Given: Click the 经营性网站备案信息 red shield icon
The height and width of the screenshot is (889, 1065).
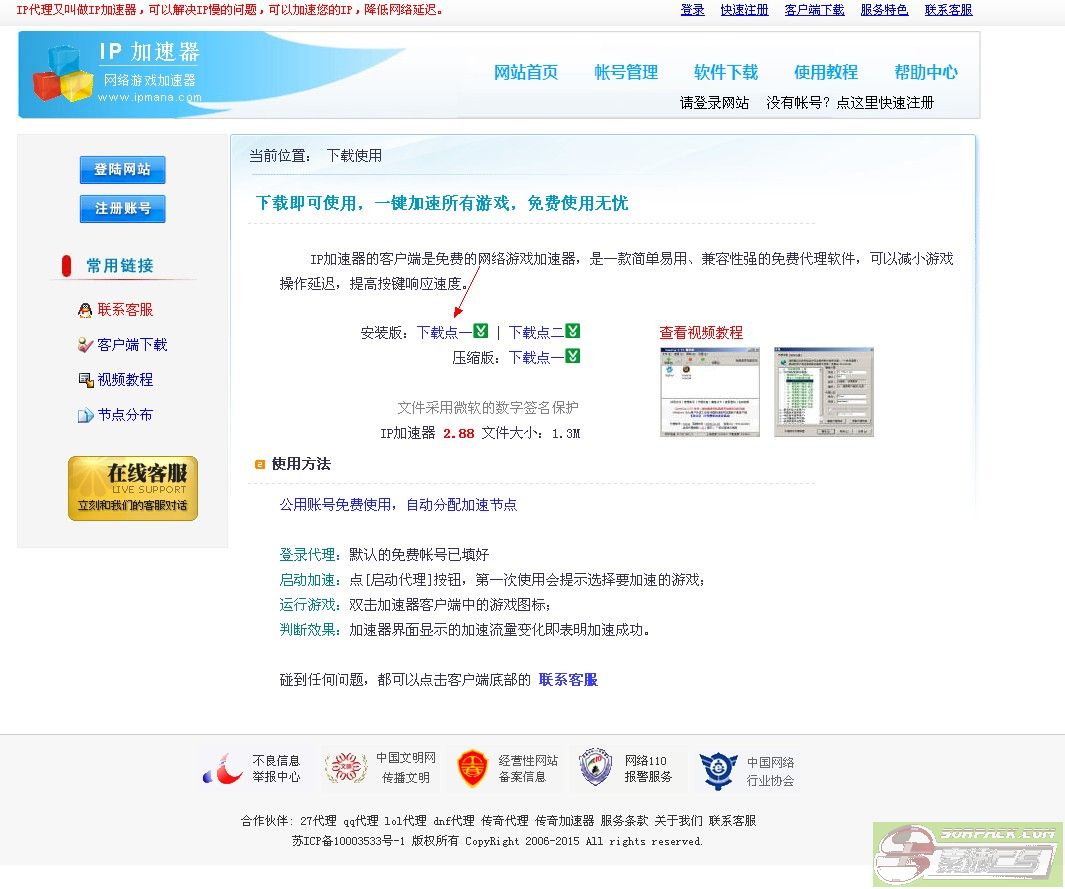Looking at the screenshot, I should pyautogui.click(x=472, y=768).
